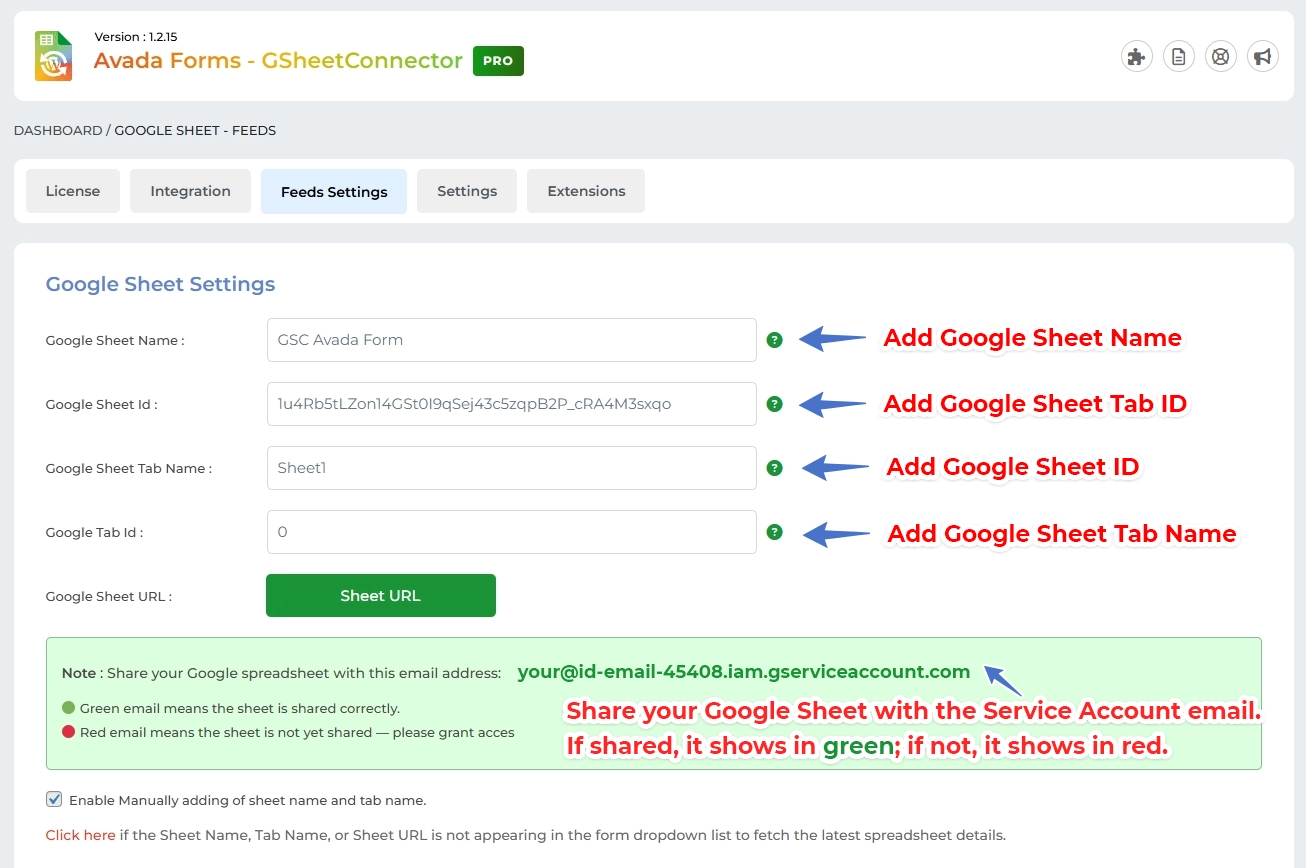Click the help tooltip beside Google Sheet Id
The width and height of the screenshot is (1306, 868).
coord(775,404)
